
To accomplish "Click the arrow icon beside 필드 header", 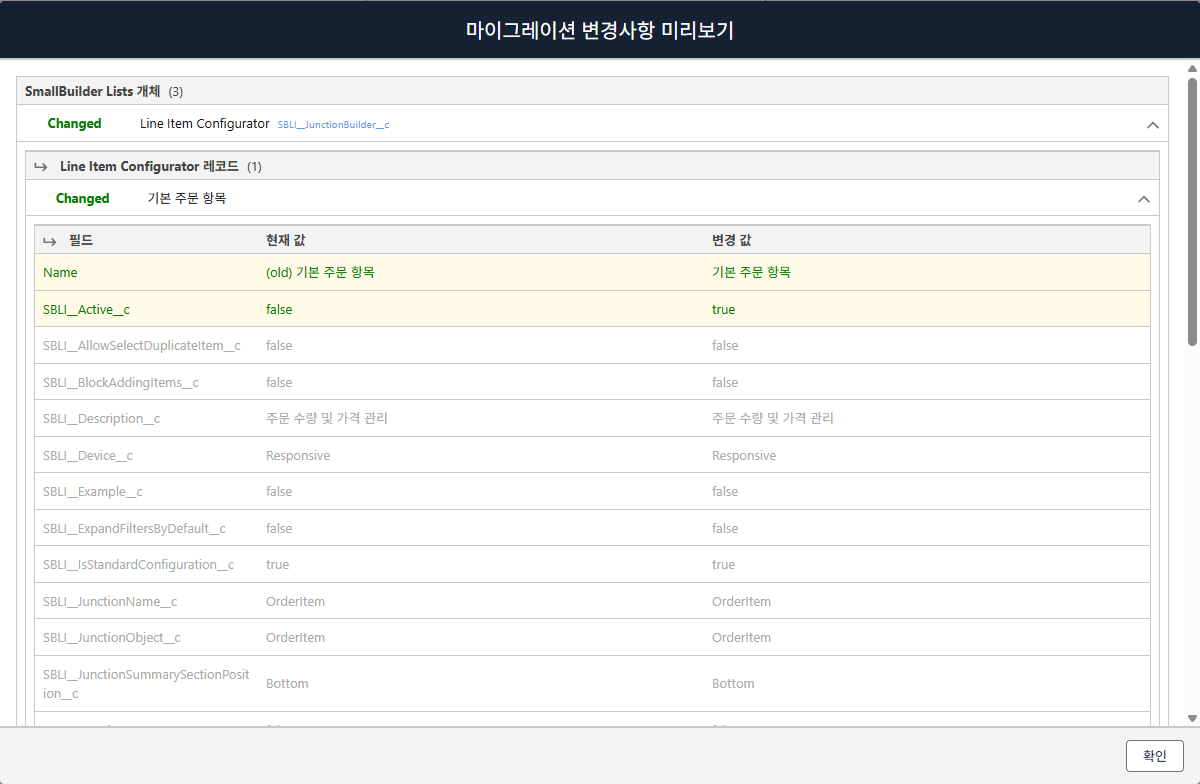I will (x=49, y=241).
